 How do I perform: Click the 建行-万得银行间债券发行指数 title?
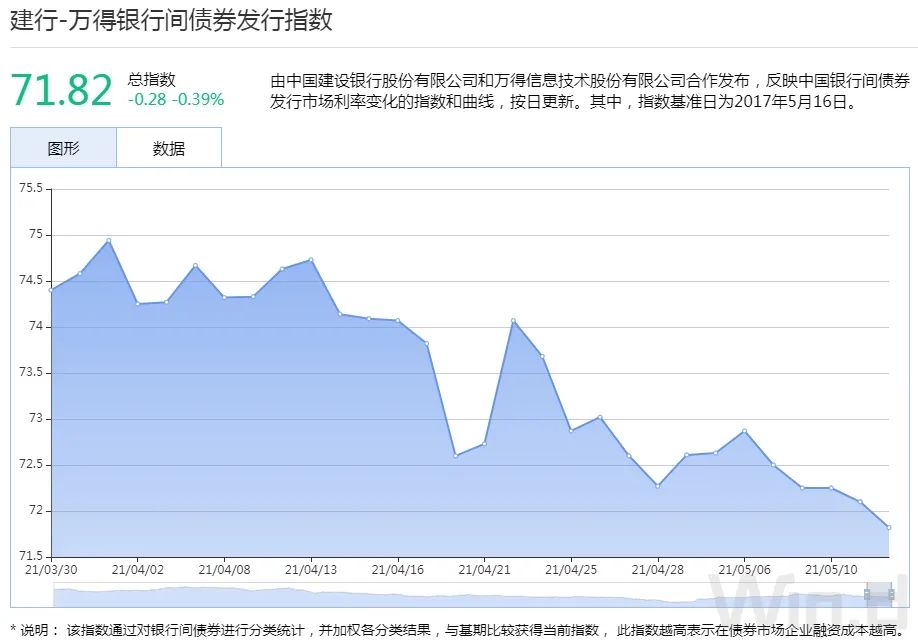coord(172,20)
